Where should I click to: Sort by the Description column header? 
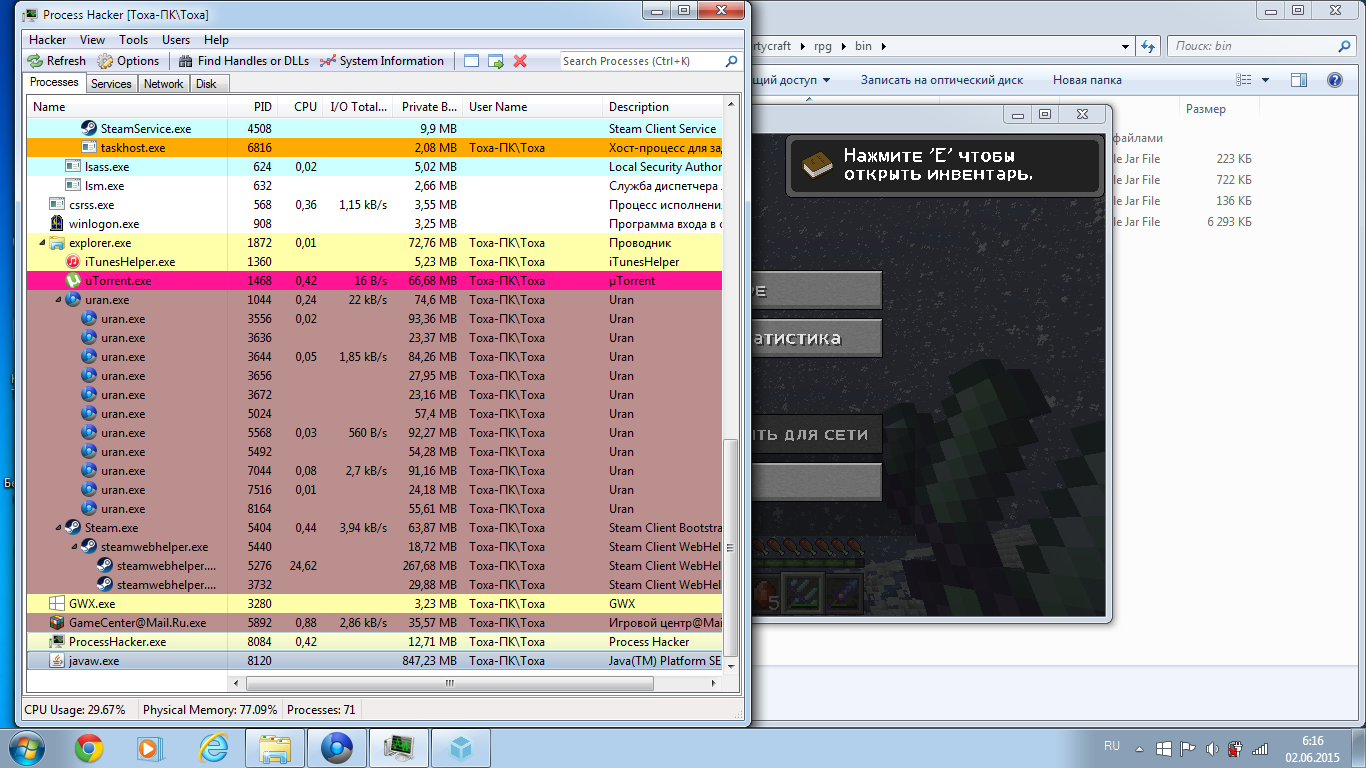coord(662,107)
